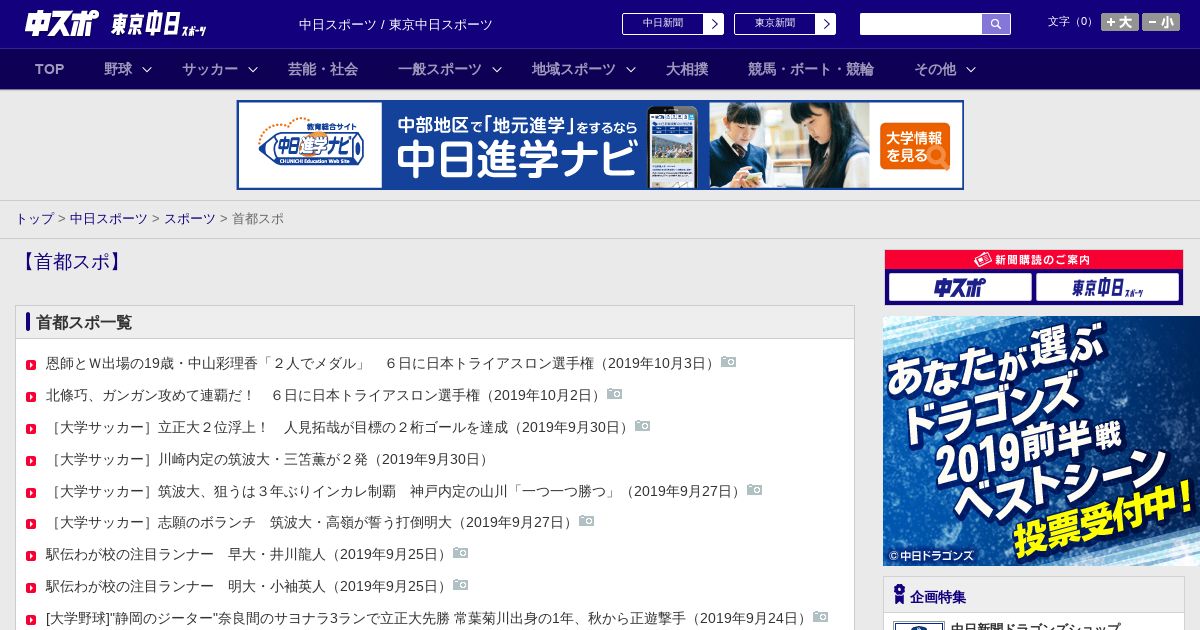Open the 芸能・社会 navigation item
The height and width of the screenshot is (630, 1200).
(x=323, y=69)
